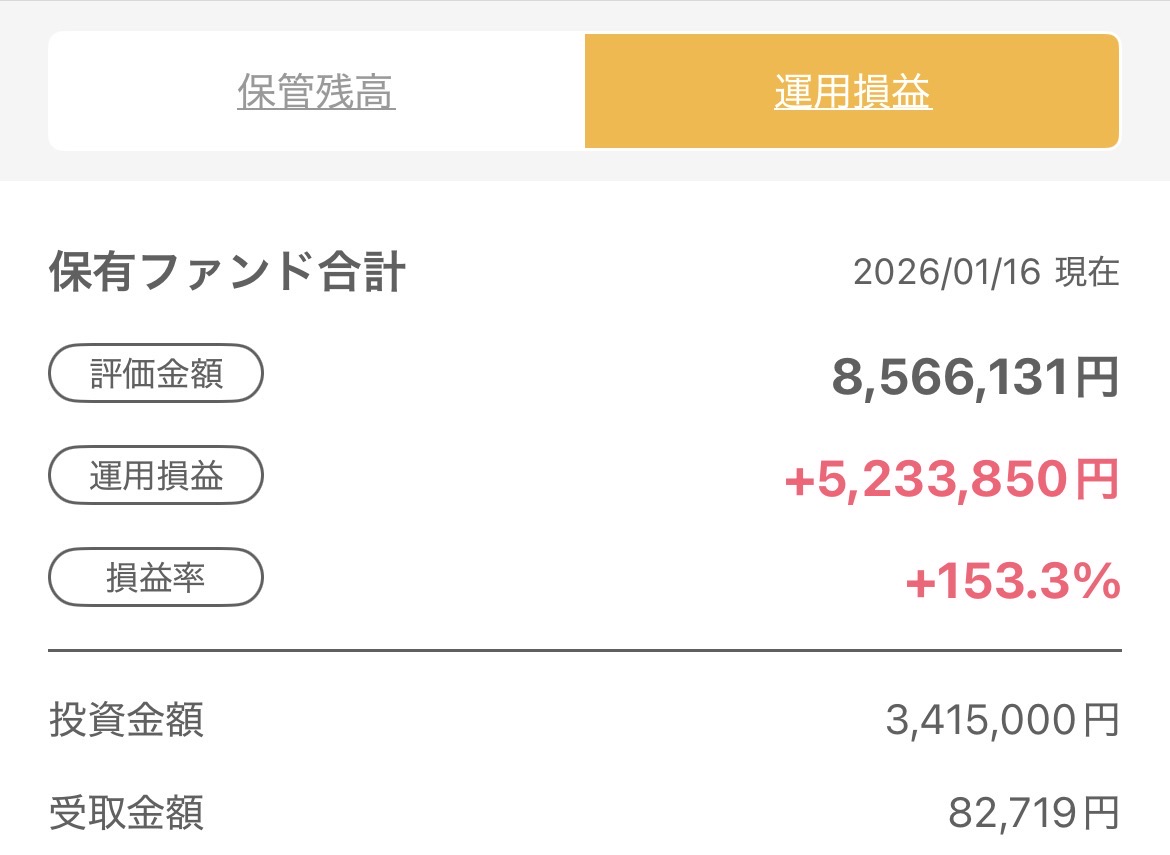This screenshot has height=855, width=1170.
Task: Click the divider line below 損益率
Action: tap(585, 651)
